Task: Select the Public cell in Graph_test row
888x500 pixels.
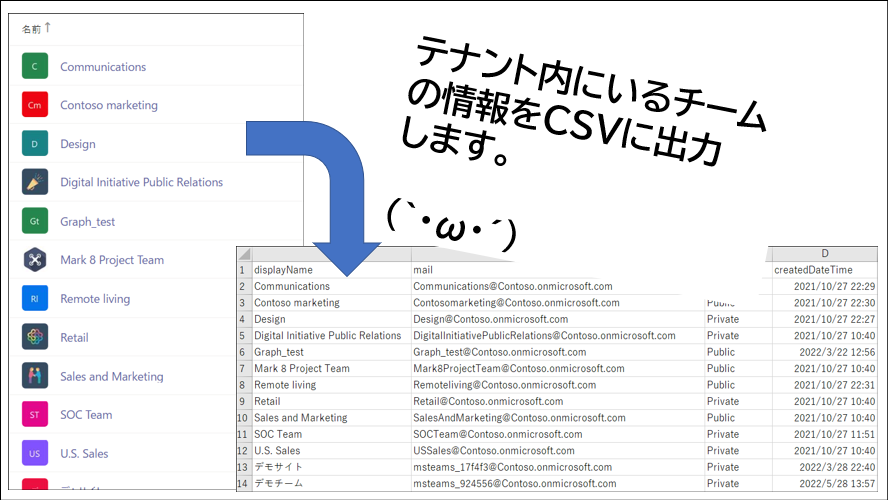Action: point(738,352)
